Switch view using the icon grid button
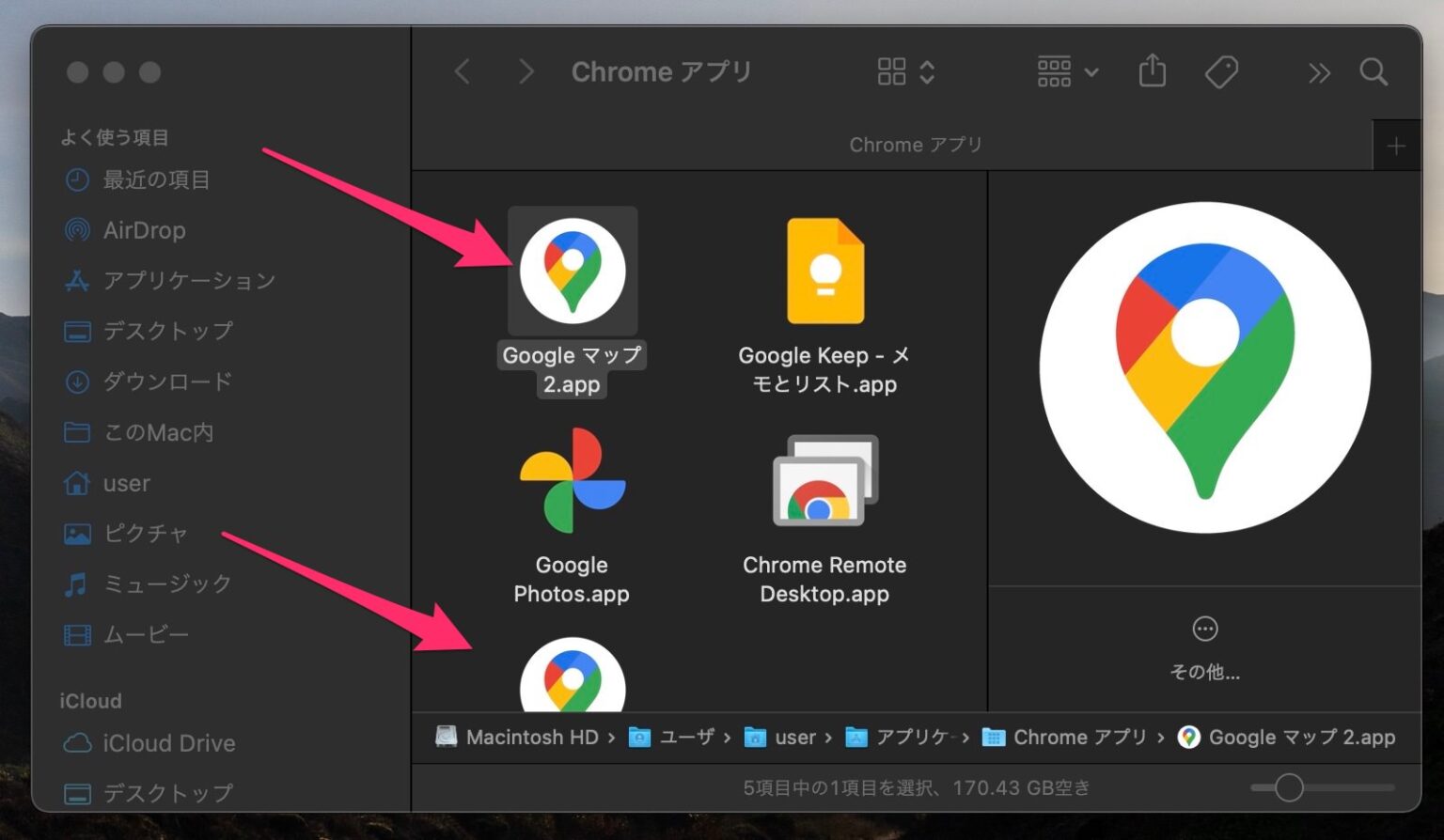Image resolution: width=1444 pixels, height=840 pixels. [905, 71]
